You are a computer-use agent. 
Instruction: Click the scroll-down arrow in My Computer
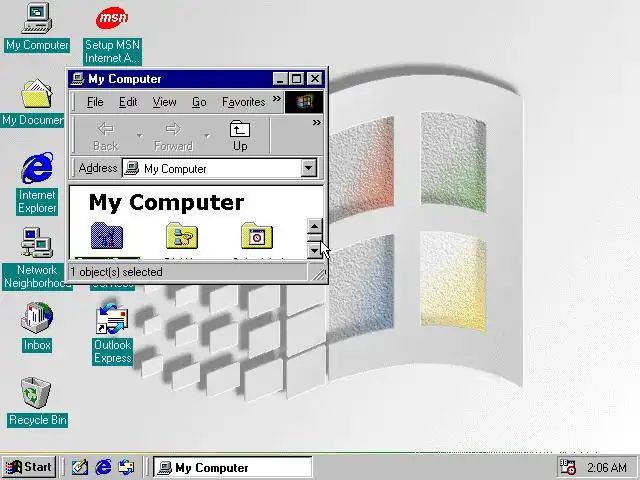click(x=314, y=250)
